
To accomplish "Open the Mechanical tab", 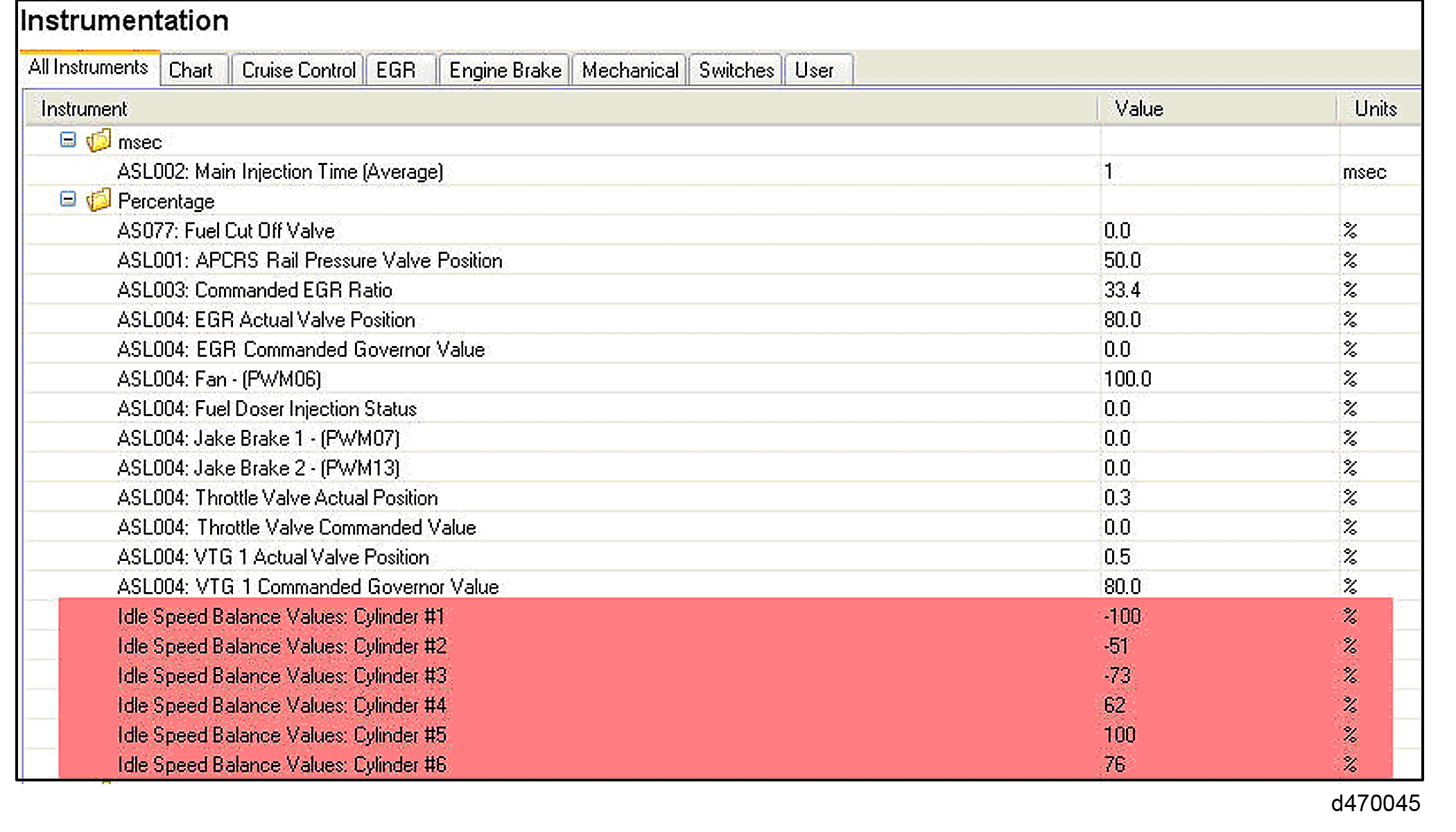I will (x=630, y=70).
